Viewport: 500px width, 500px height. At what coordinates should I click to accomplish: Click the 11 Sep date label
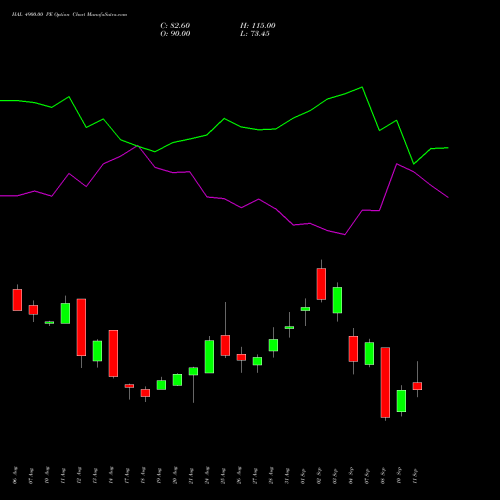[x=415, y=475]
